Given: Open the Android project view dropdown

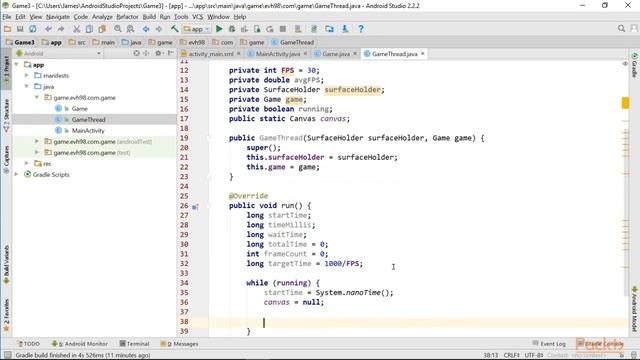Looking at the screenshot, I should tap(58, 53).
